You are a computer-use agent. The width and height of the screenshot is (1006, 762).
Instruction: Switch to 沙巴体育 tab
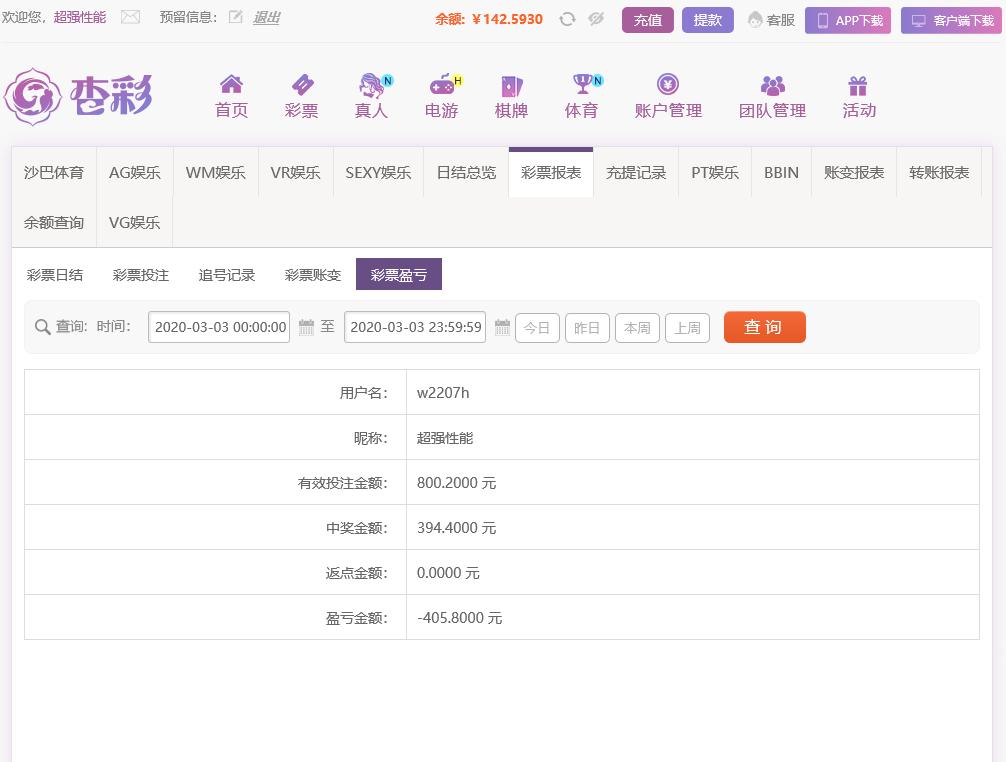(54, 173)
